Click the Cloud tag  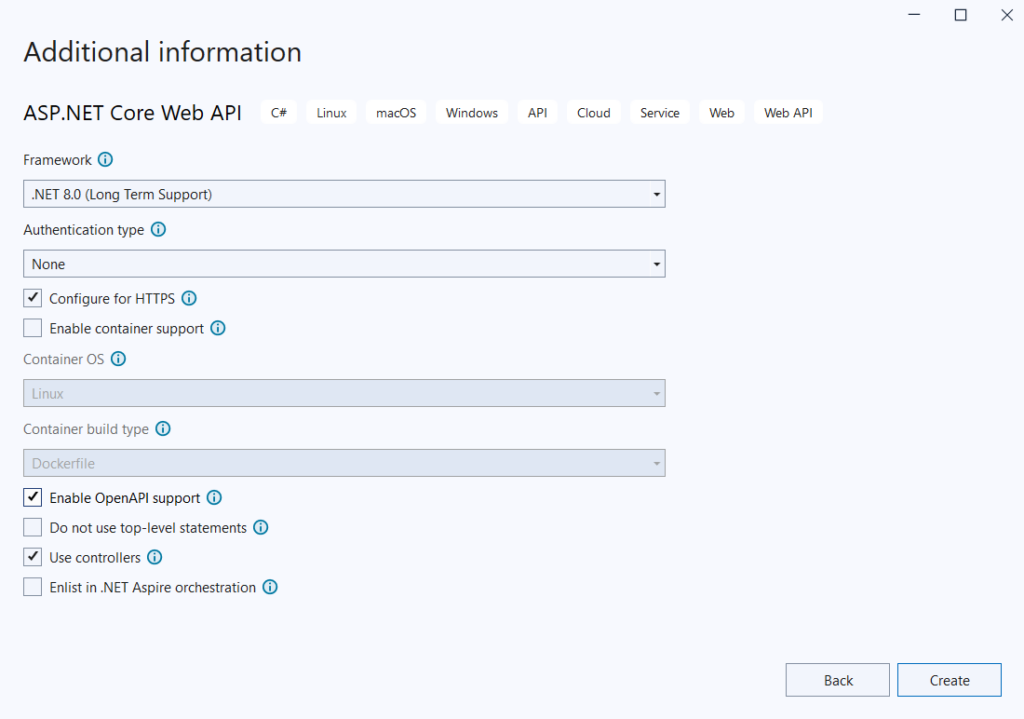594,112
